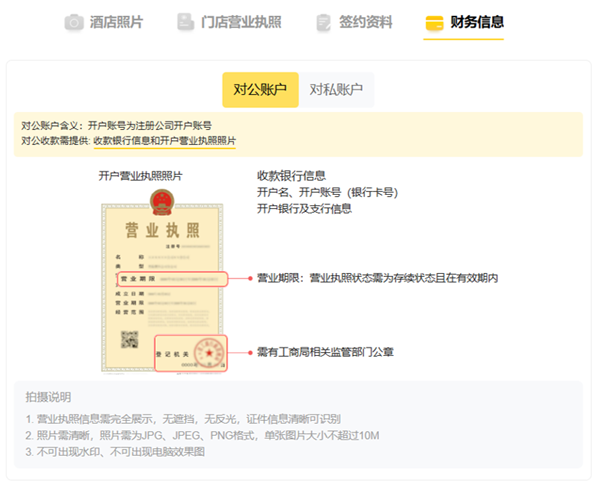Click the yellow card icon beside 财务信息

pos(434,22)
